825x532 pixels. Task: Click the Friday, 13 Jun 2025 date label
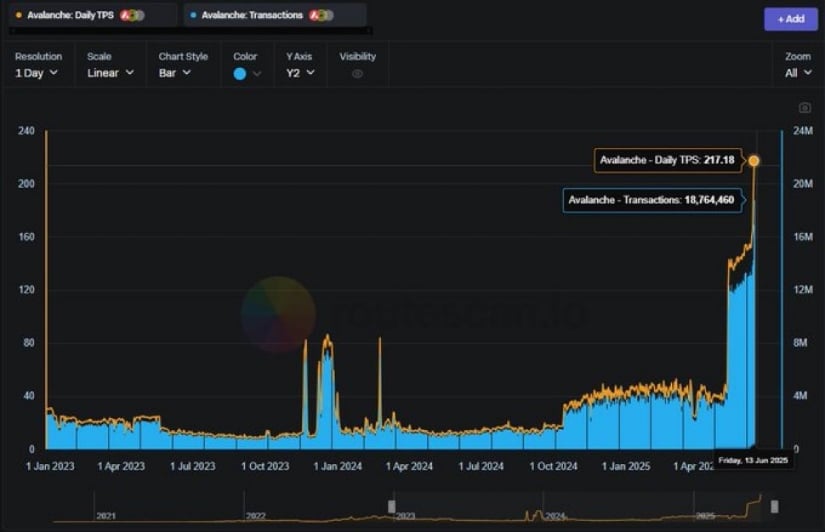(753, 460)
